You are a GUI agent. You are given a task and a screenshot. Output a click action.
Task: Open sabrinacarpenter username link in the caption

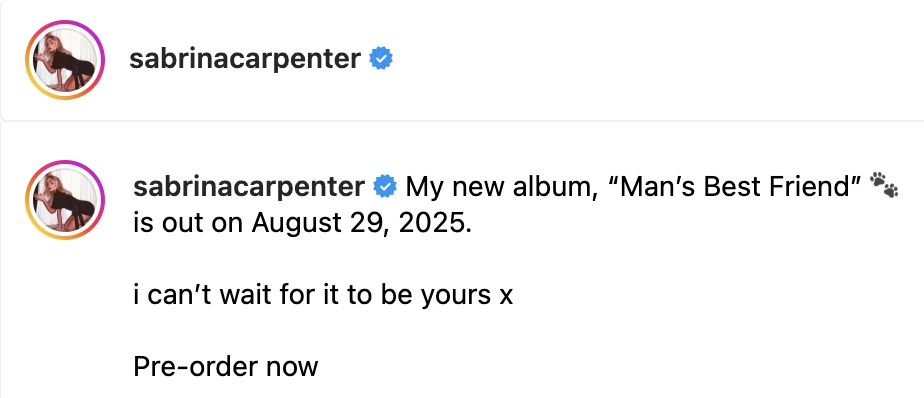click(x=249, y=188)
